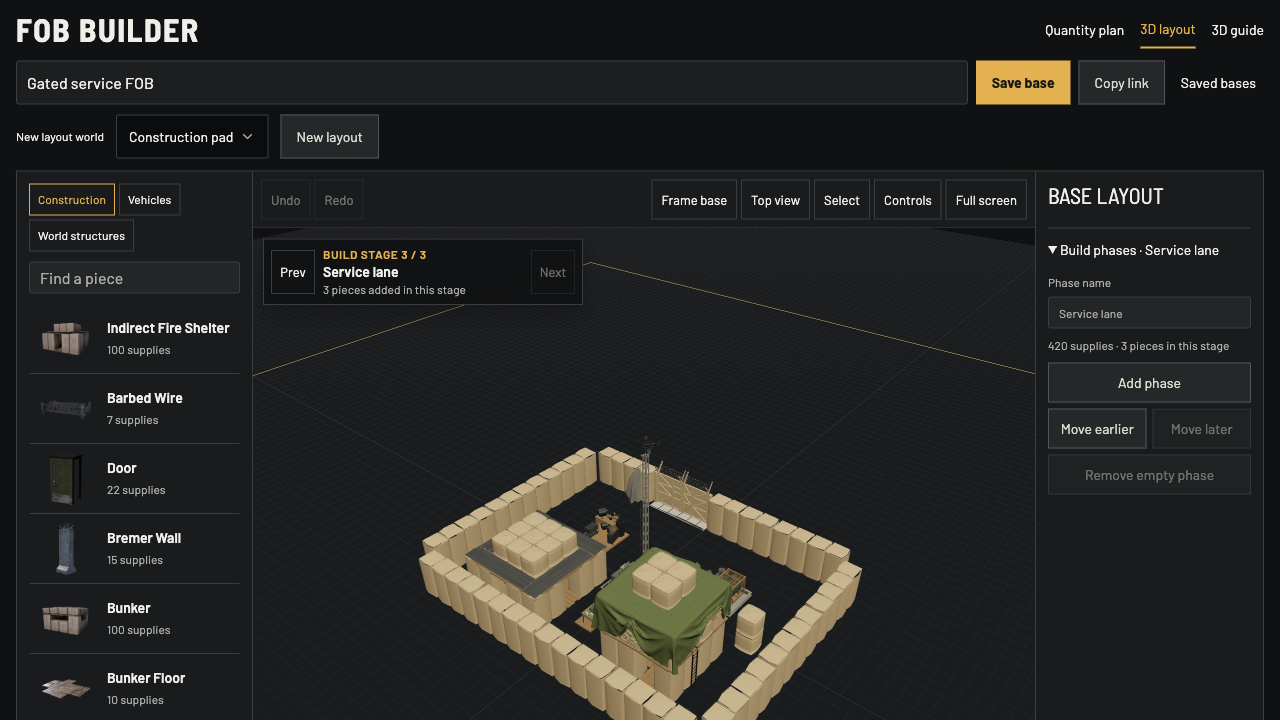The image size is (1280, 720).
Task: Choose the Door piece icon
Action: tap(65, 478)
